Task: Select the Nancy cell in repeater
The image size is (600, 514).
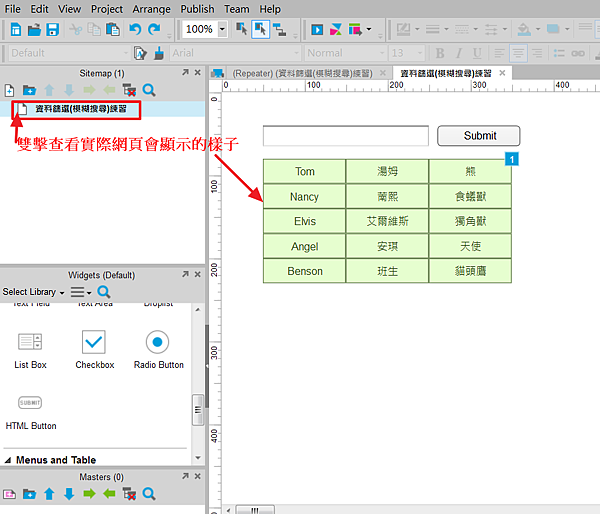Action: coord(304,196)
